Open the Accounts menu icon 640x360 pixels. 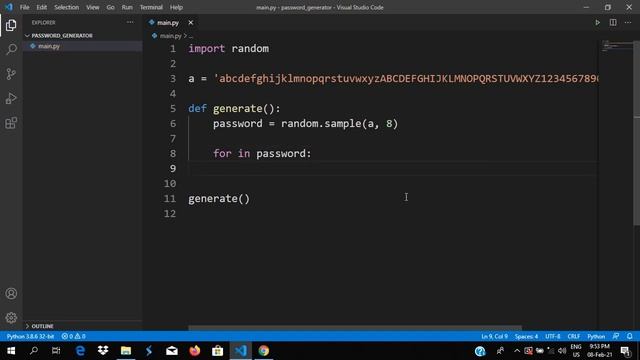[x=11, y=293]
